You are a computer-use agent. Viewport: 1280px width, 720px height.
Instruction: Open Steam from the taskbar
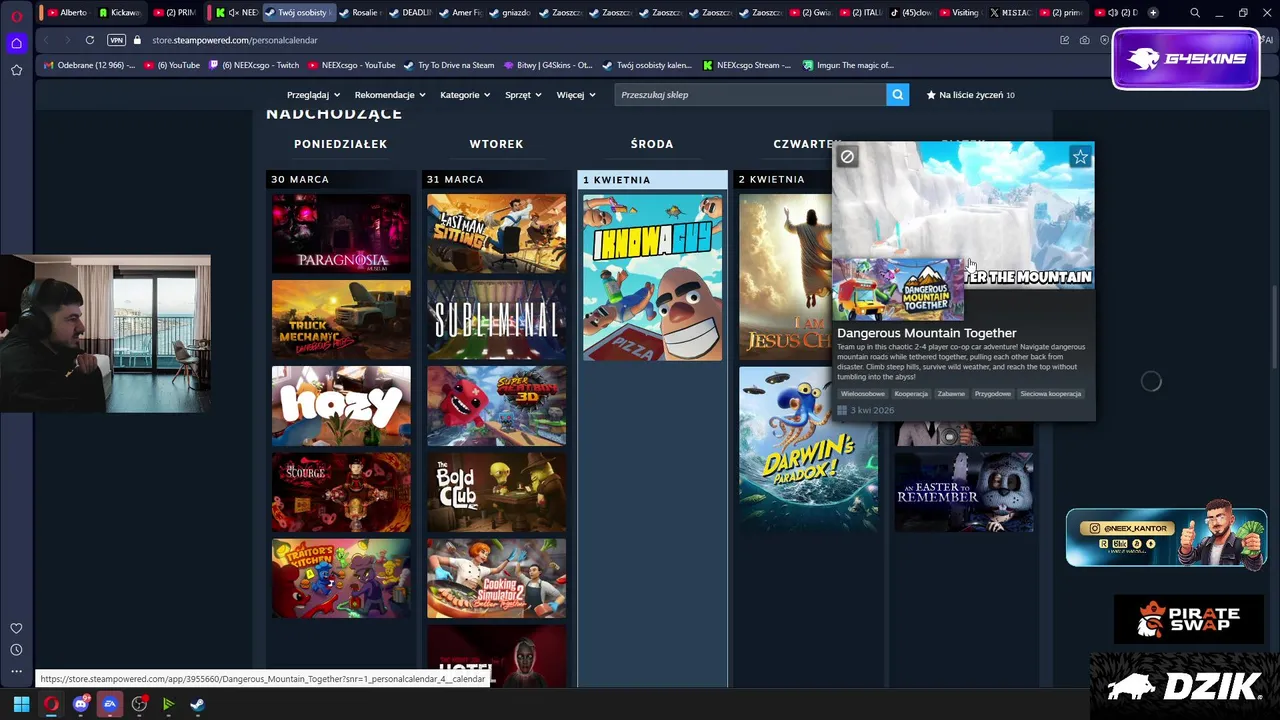point(197,704)
